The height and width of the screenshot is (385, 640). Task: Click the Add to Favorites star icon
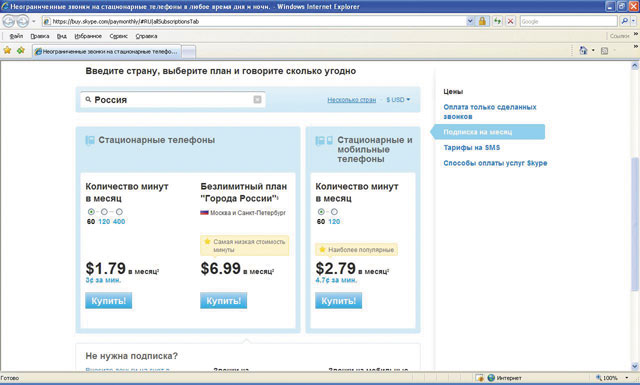[x=21, y=50]
